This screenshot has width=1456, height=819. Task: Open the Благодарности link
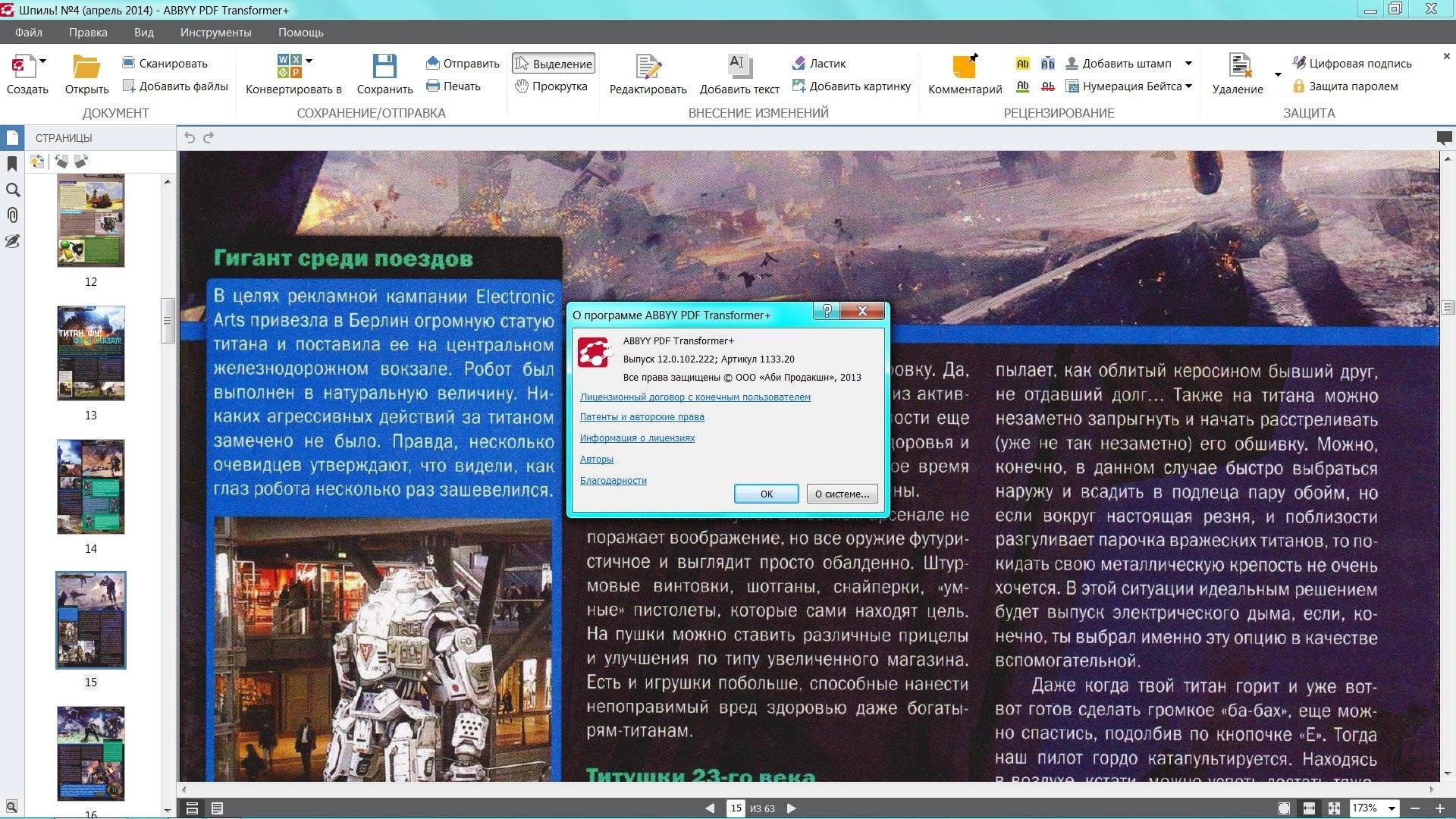pos(613,480)
